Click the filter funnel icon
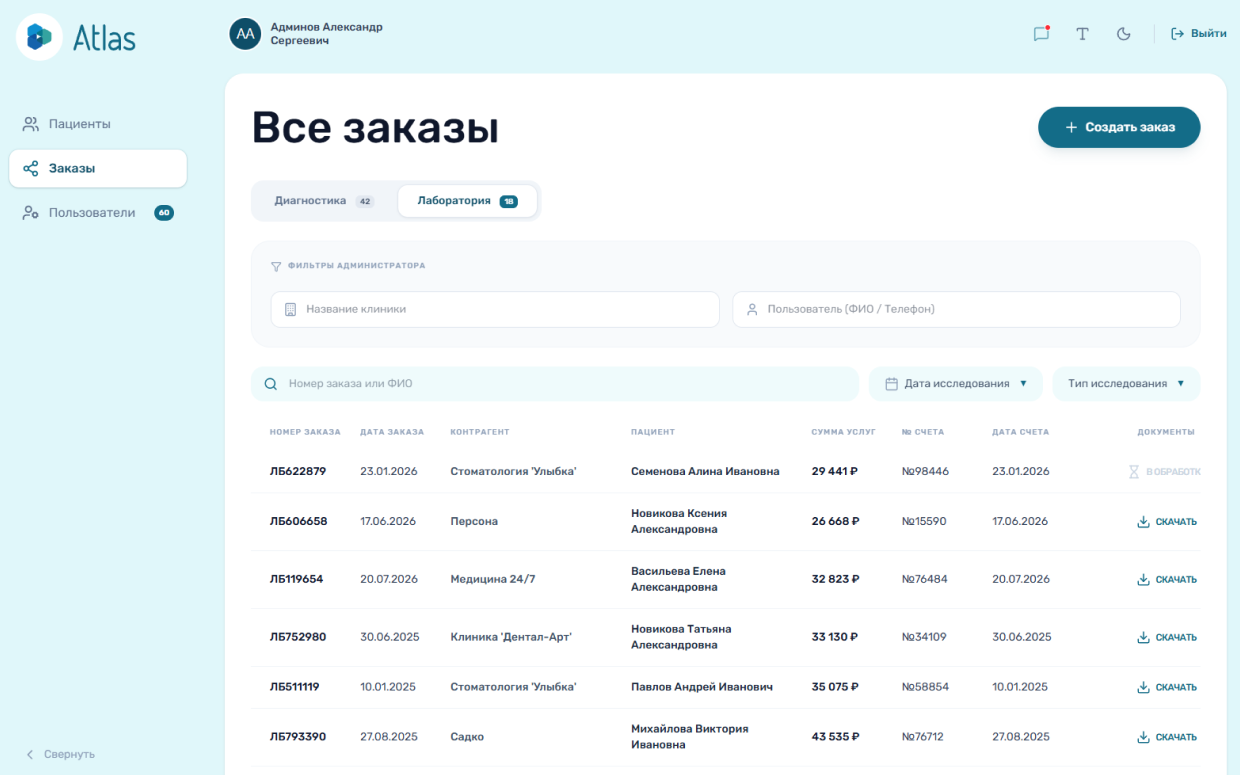The width and height of the screenshot is (1240, 775). [x=276, y=266]
